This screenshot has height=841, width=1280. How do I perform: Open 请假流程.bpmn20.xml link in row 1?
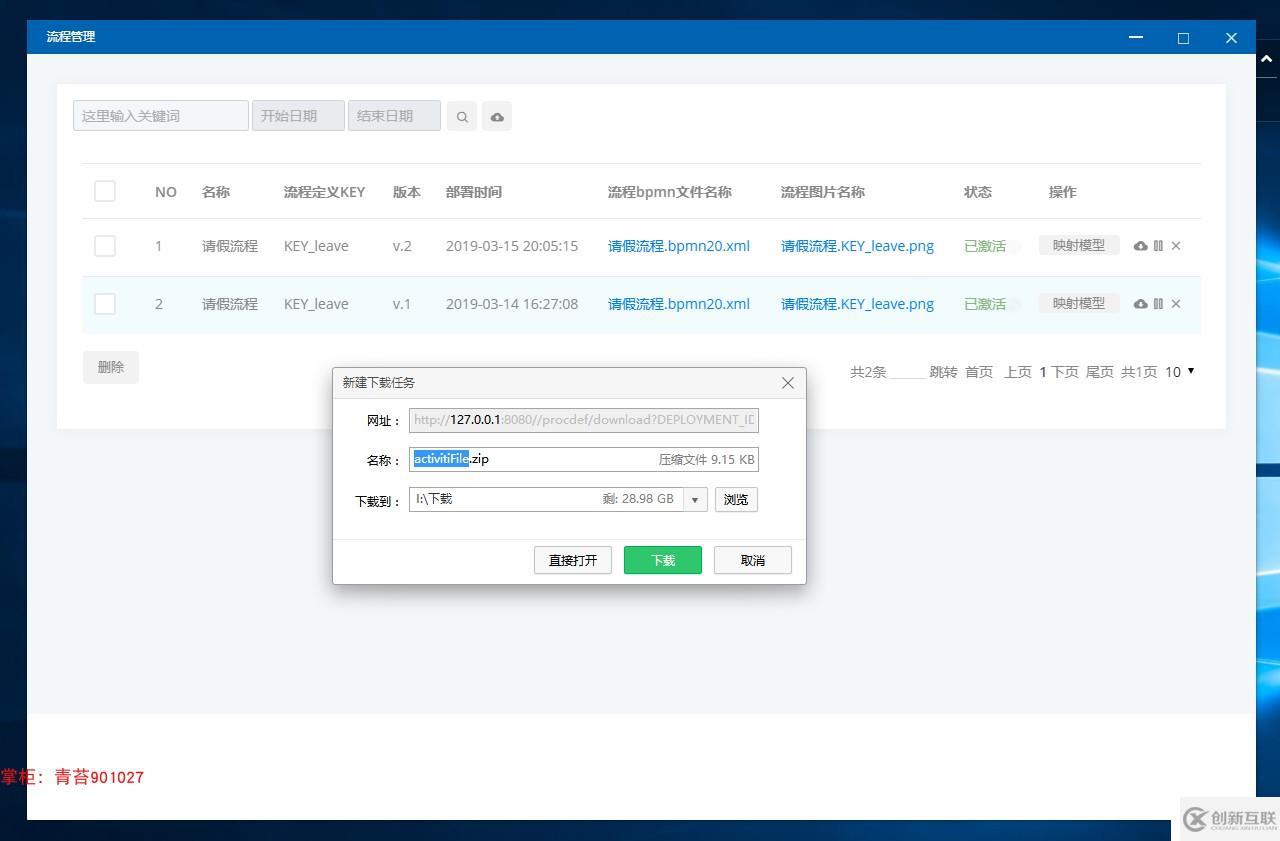pyautogui.click(x=679, y=246)
